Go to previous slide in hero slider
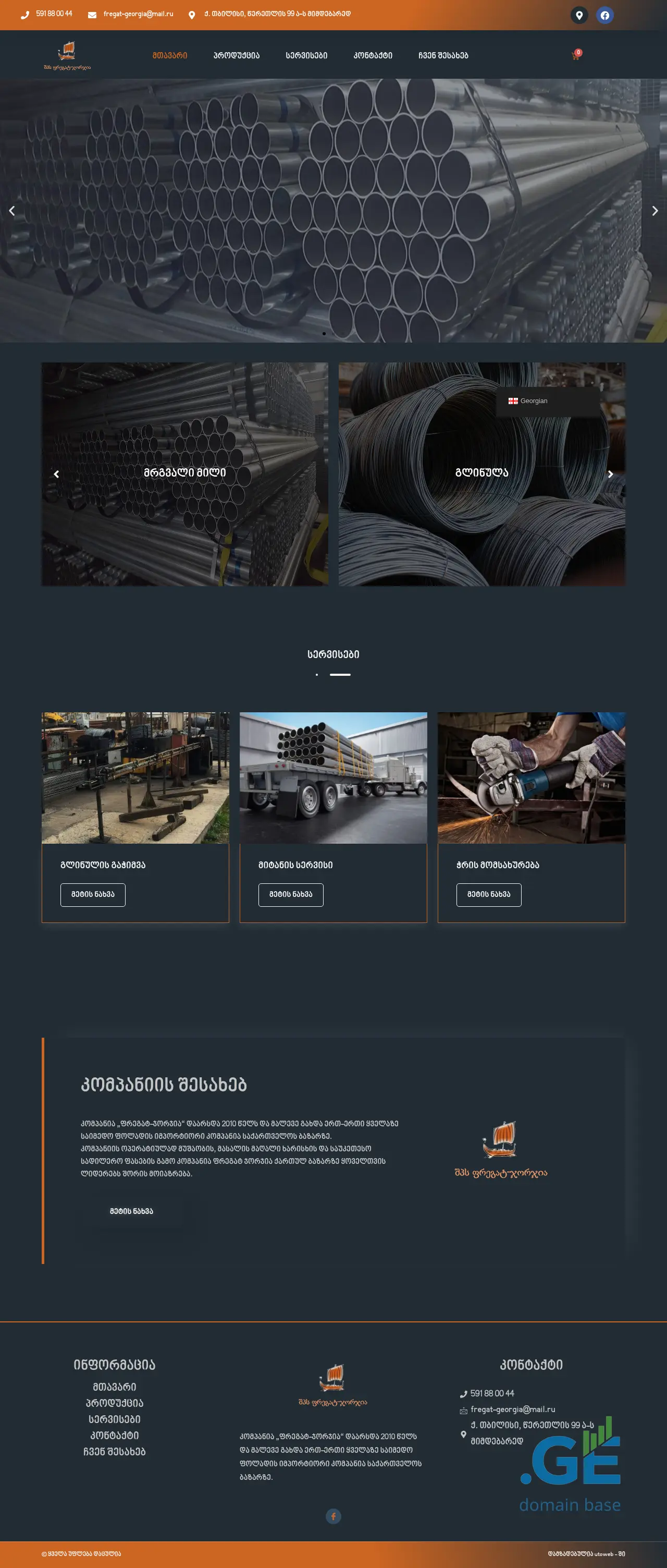The height and width of the screenshot is (1568, 667). [x=11, y=211]
